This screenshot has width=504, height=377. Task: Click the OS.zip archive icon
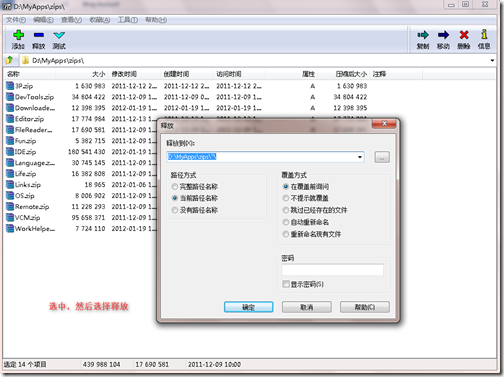point(10,196)
